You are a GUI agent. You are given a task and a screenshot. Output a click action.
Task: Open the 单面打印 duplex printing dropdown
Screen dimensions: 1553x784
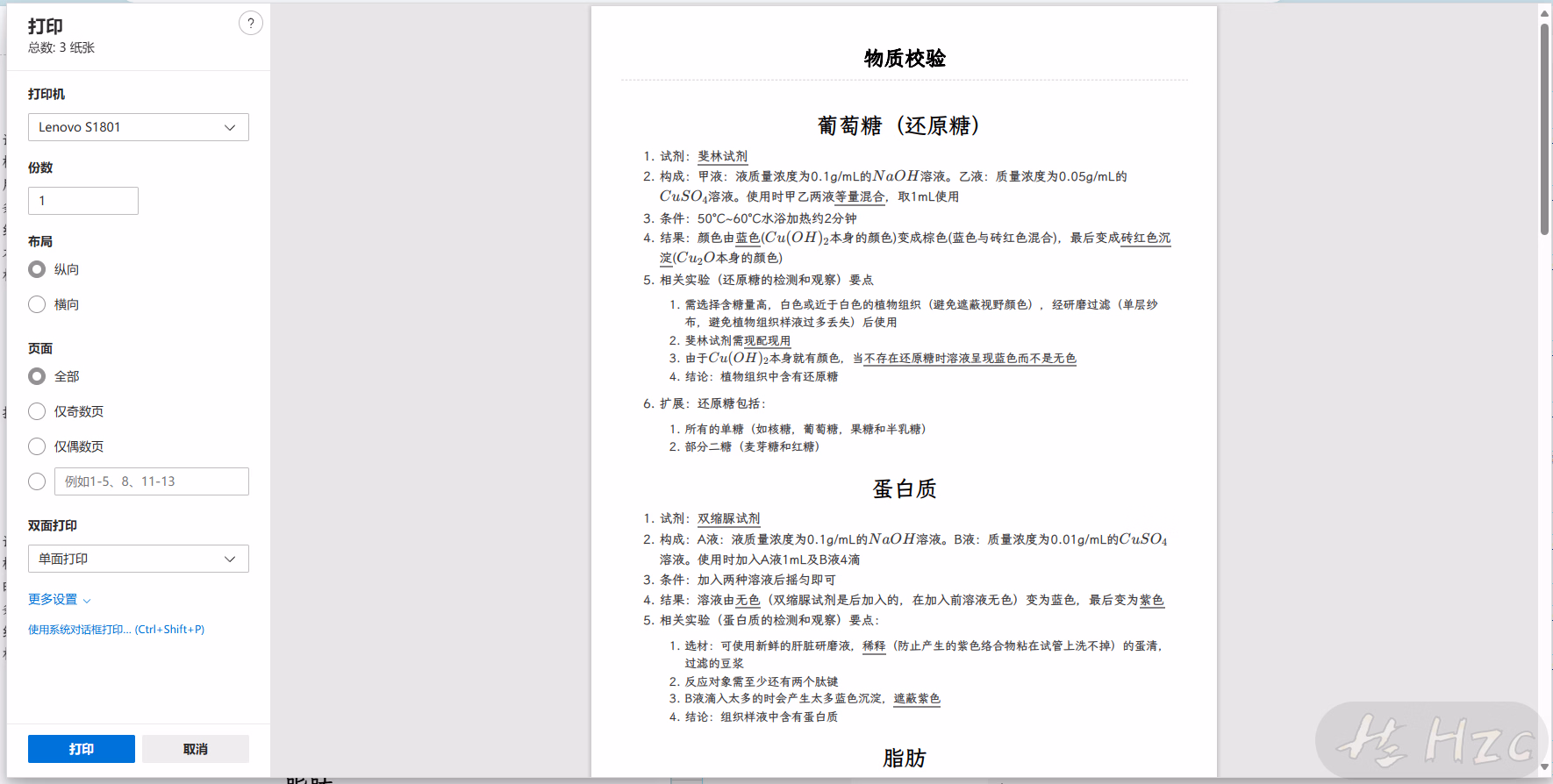pyautogui.click(x=139, y=559)
